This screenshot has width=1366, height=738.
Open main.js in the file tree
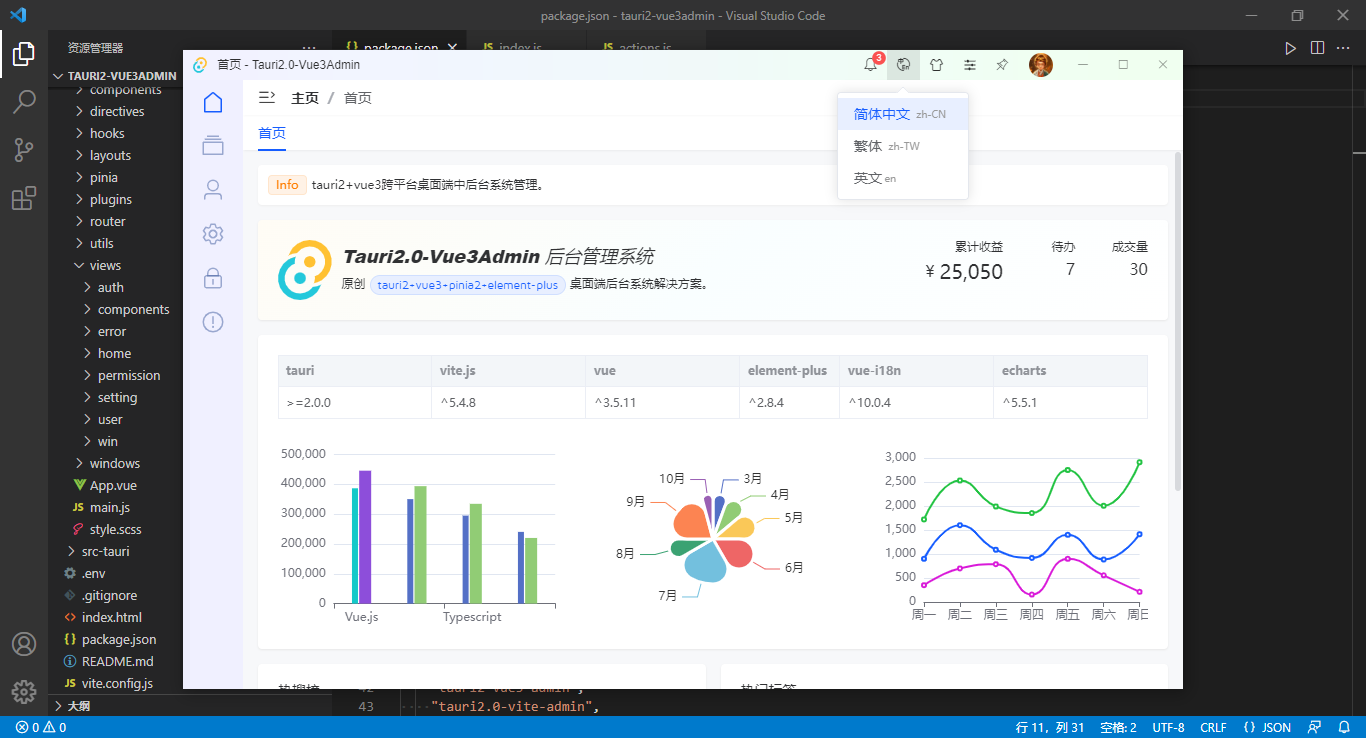click(x=110, y=507)
